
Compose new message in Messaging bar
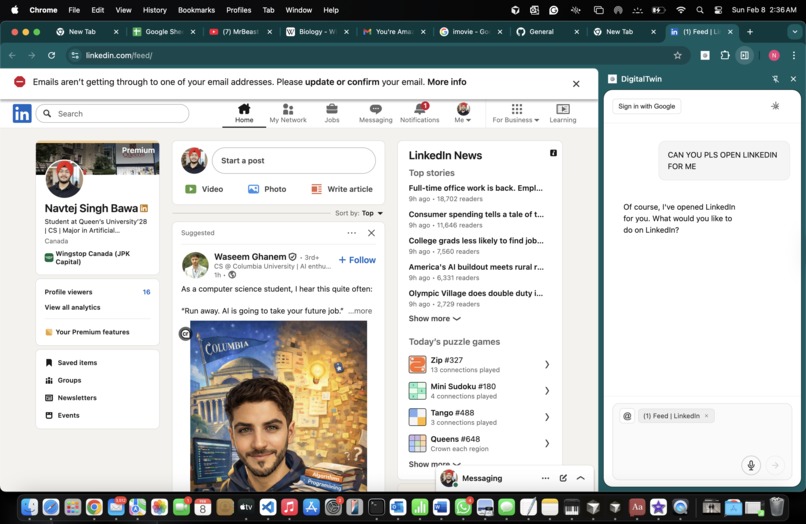click(x=563, y=478)
